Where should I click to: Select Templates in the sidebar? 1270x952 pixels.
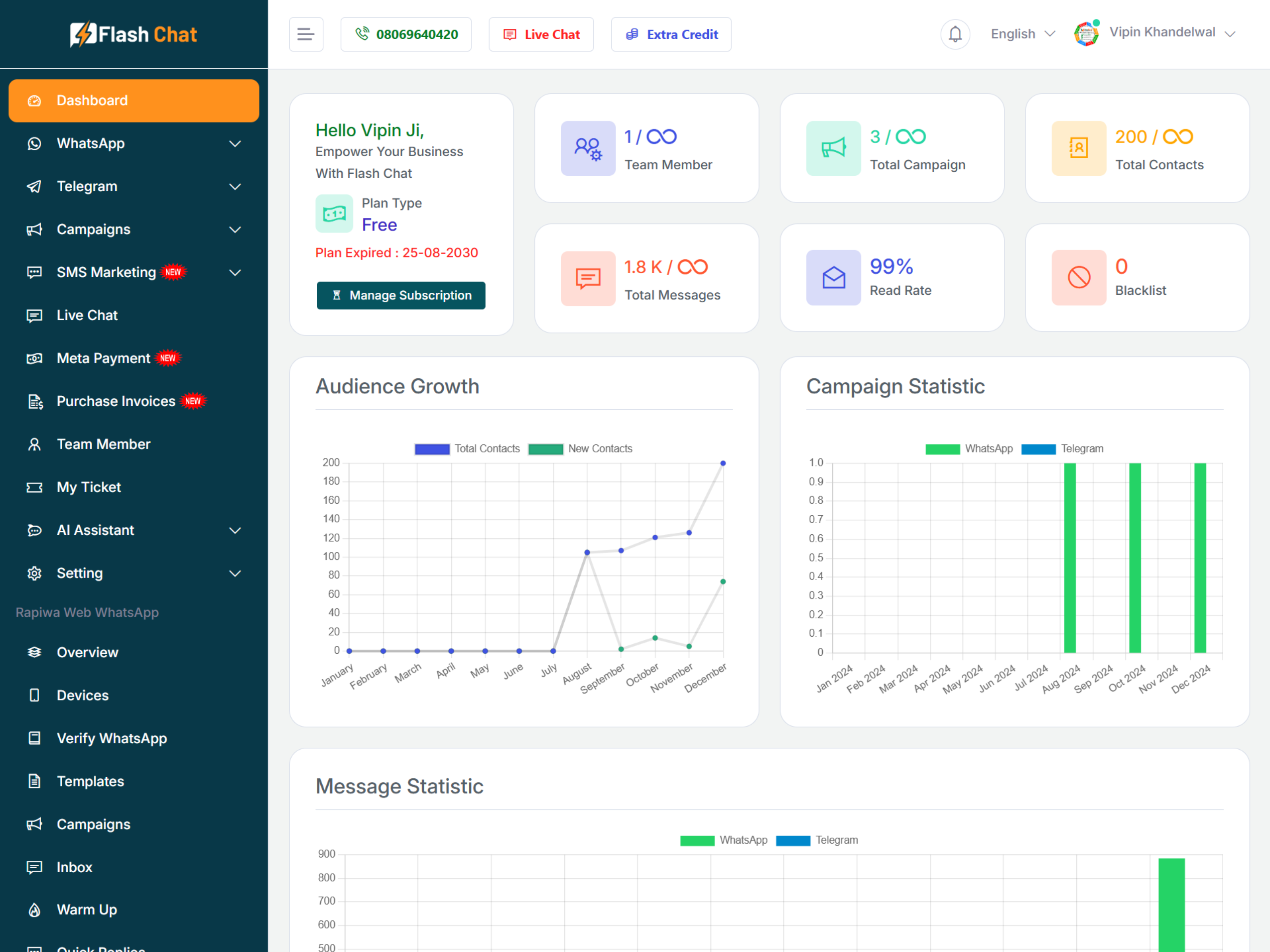click(x=90, y=781)
